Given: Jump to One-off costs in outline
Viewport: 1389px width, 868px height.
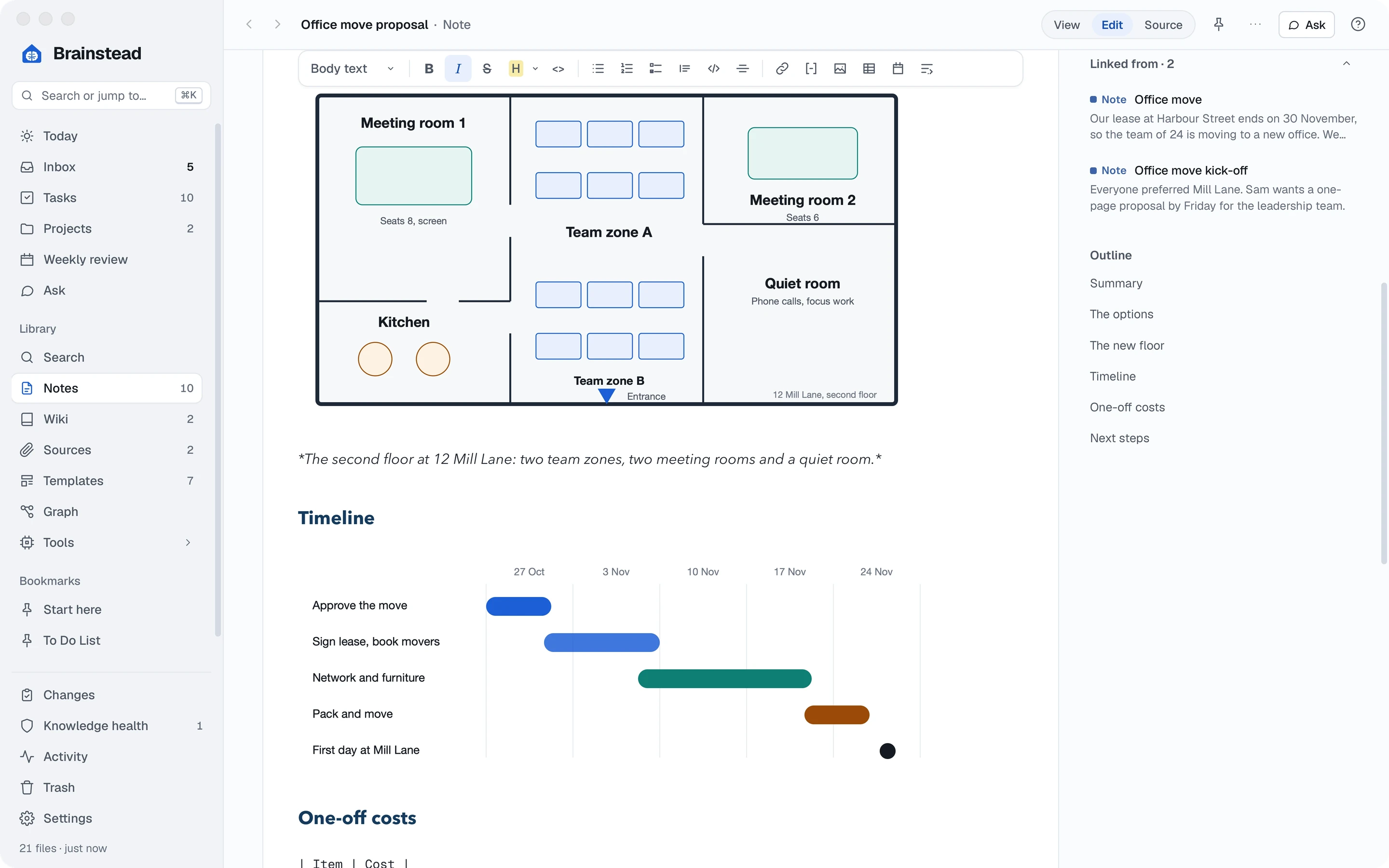Looking at the screenshot, I should point(1127,407).
